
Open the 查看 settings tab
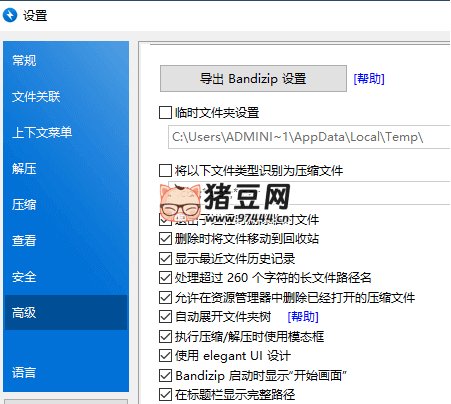tap(66, 241)
